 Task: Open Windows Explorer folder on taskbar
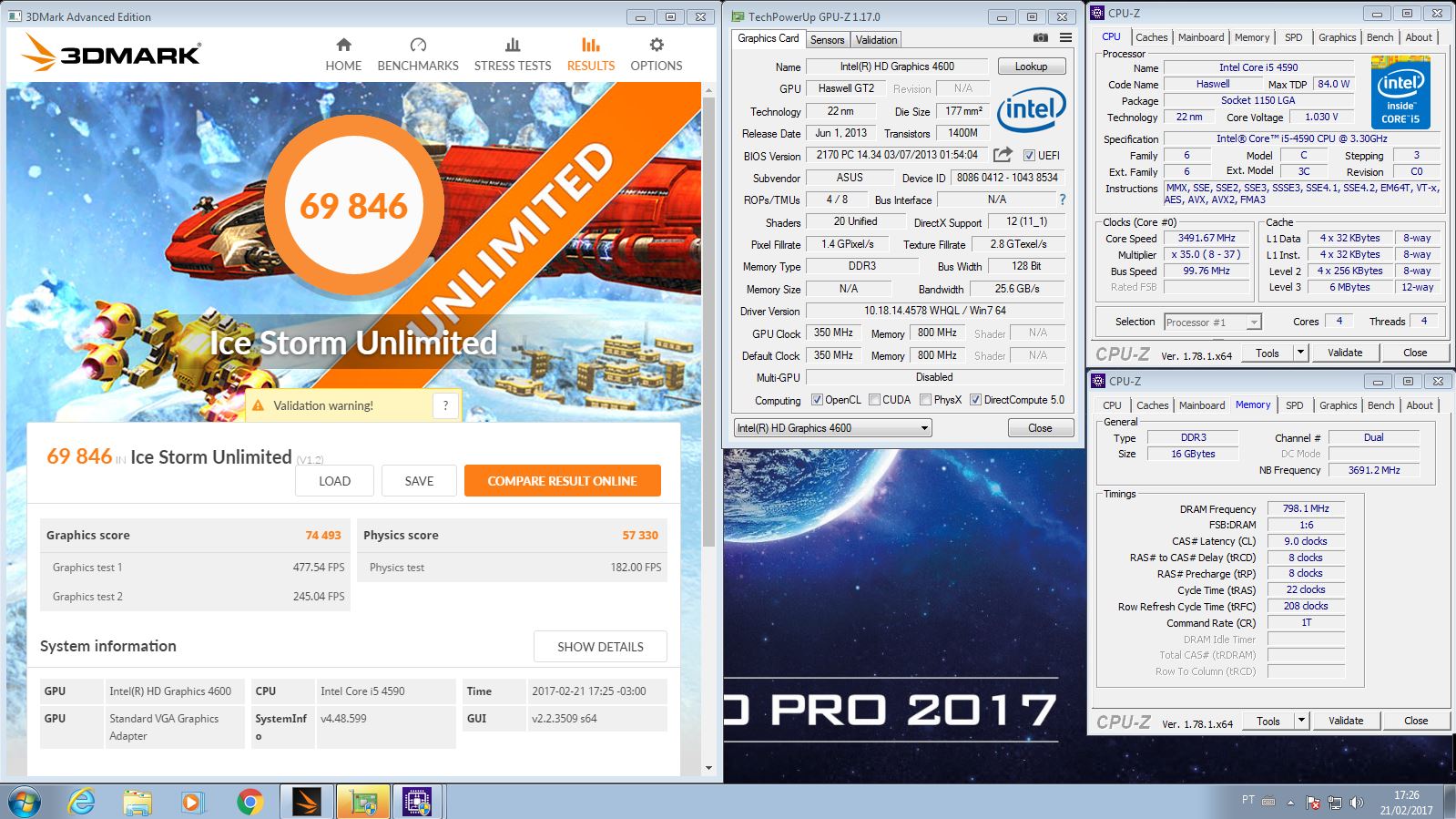tap(137, 802)
